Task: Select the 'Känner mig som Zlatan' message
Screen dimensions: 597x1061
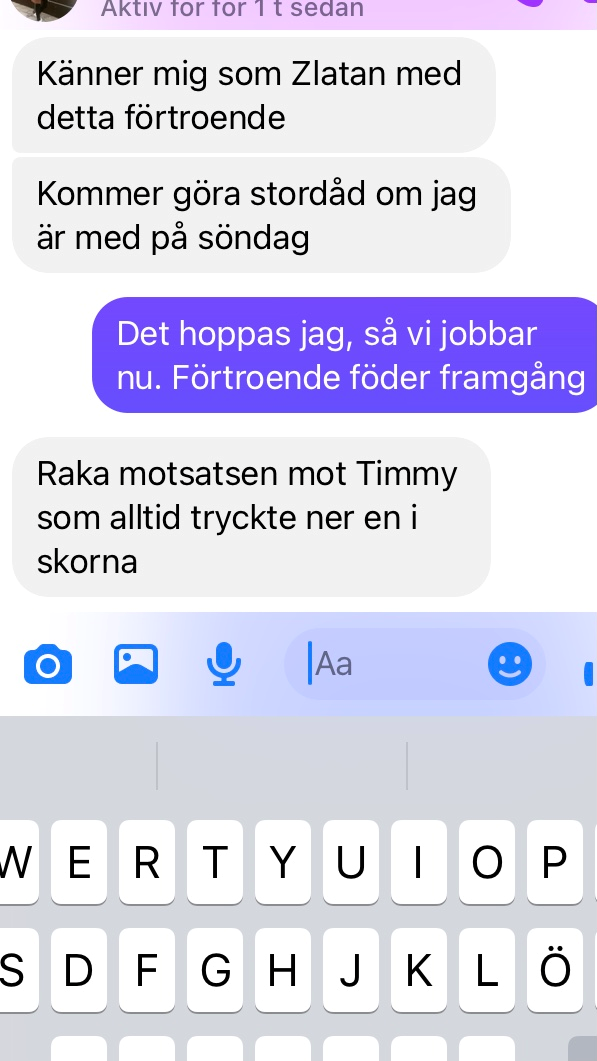Action: click(x=254, y=95)
